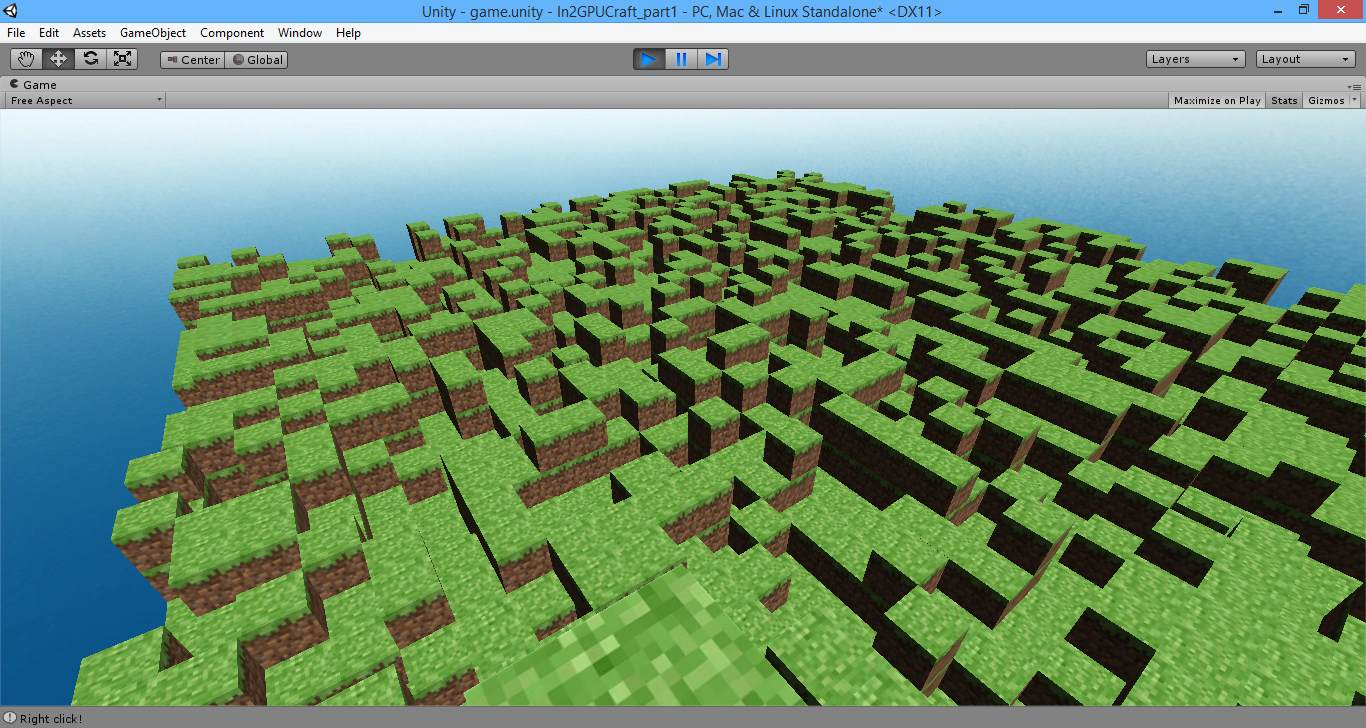Toggle the Stats overlay
1366x728 pixels.
(x=1284, y=100)
